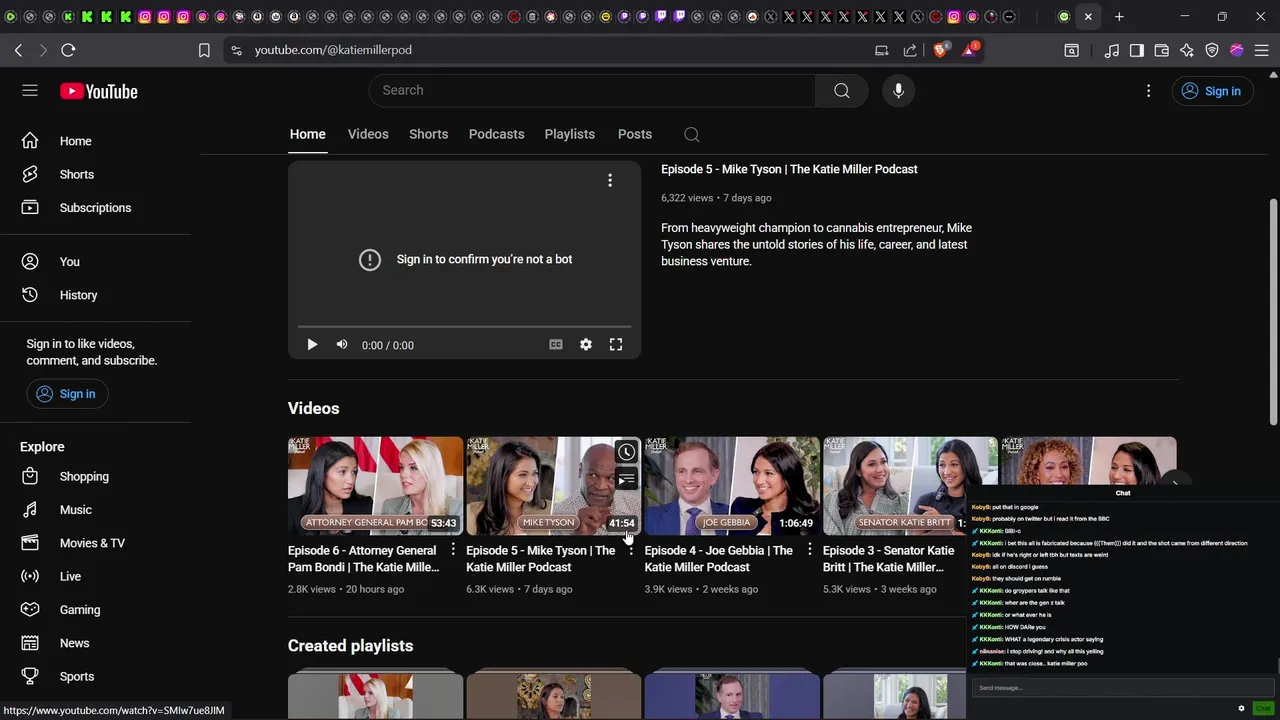Open Brave Leo AI sparkle icon

tap(1187, 50)
